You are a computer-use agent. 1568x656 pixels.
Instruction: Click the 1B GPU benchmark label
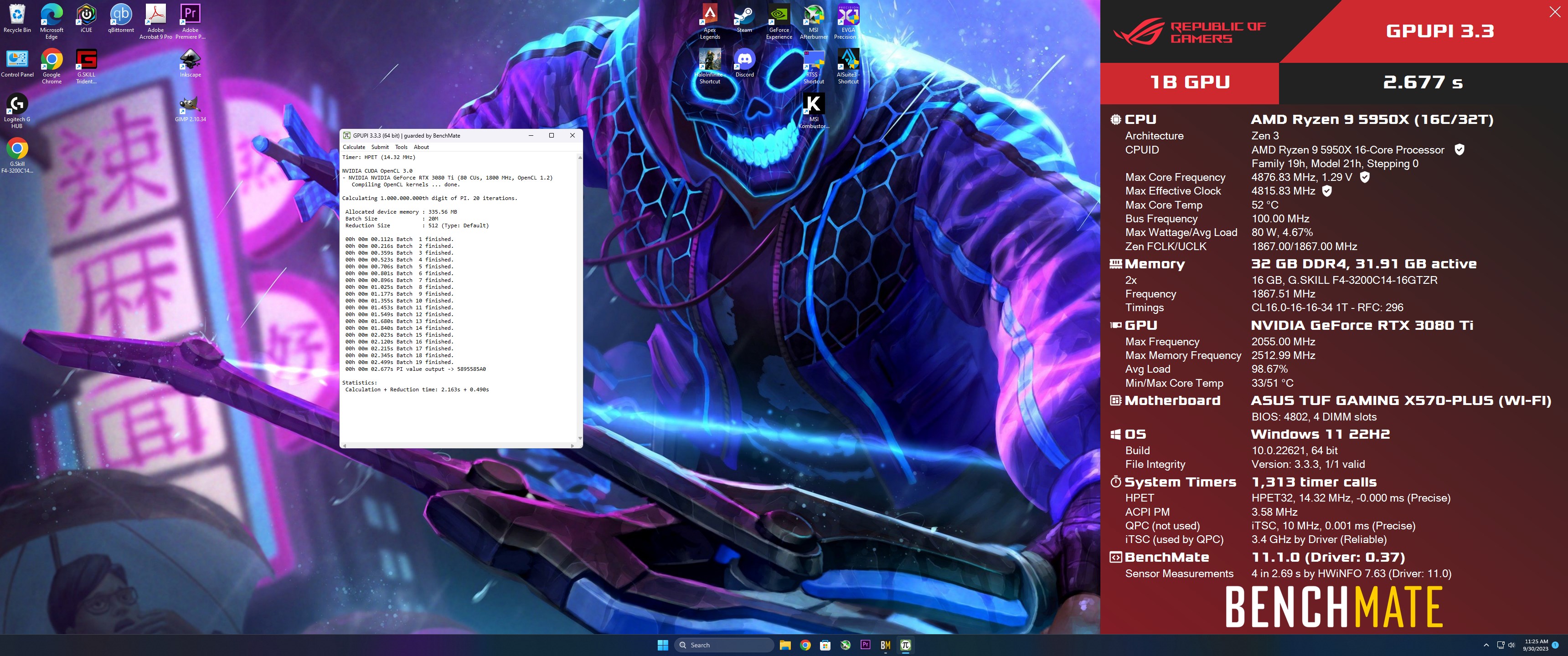tap(1190, 82)
